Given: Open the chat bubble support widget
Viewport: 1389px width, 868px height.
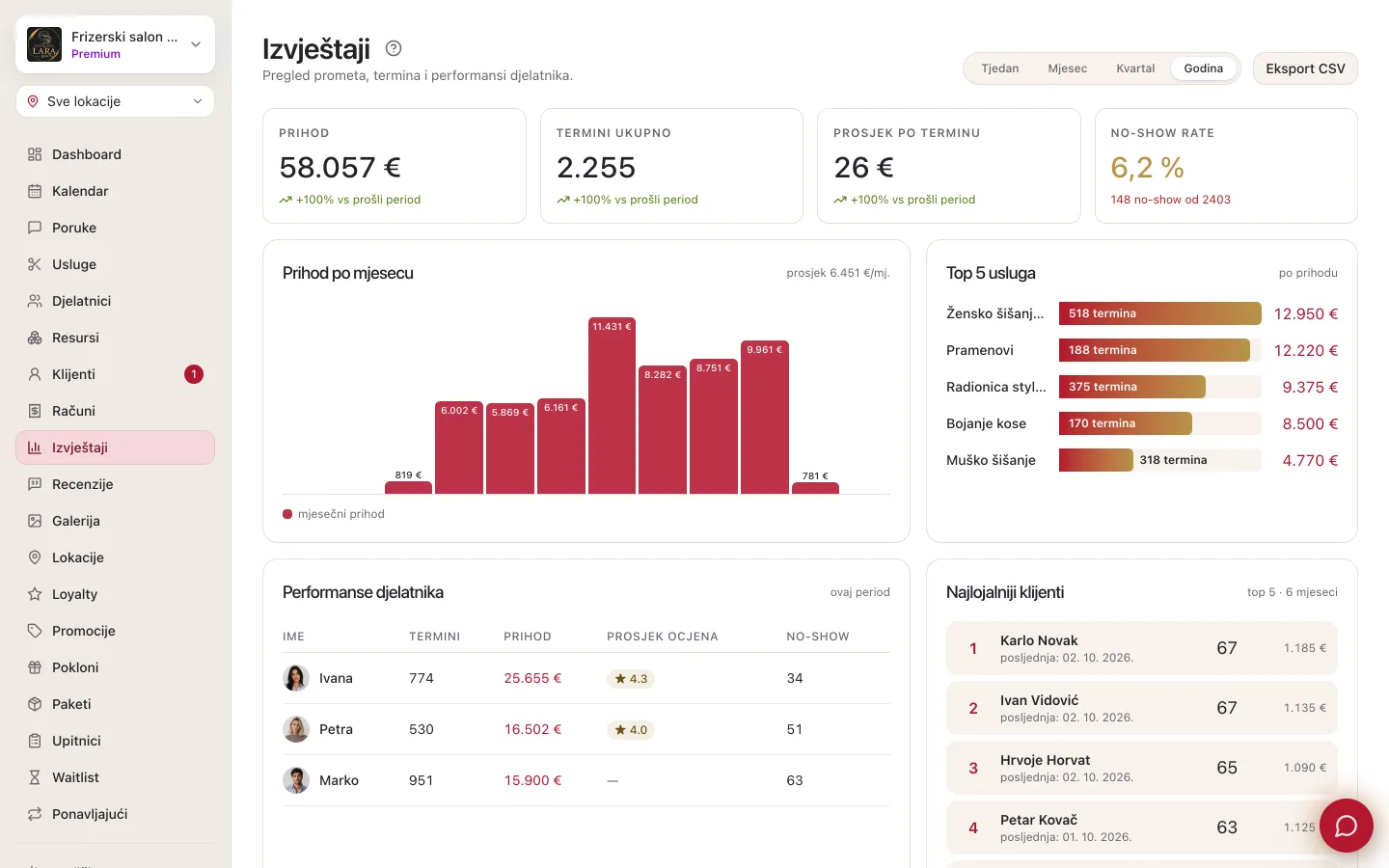Looking at the screenshot, I should click(x=1346, y=826).
